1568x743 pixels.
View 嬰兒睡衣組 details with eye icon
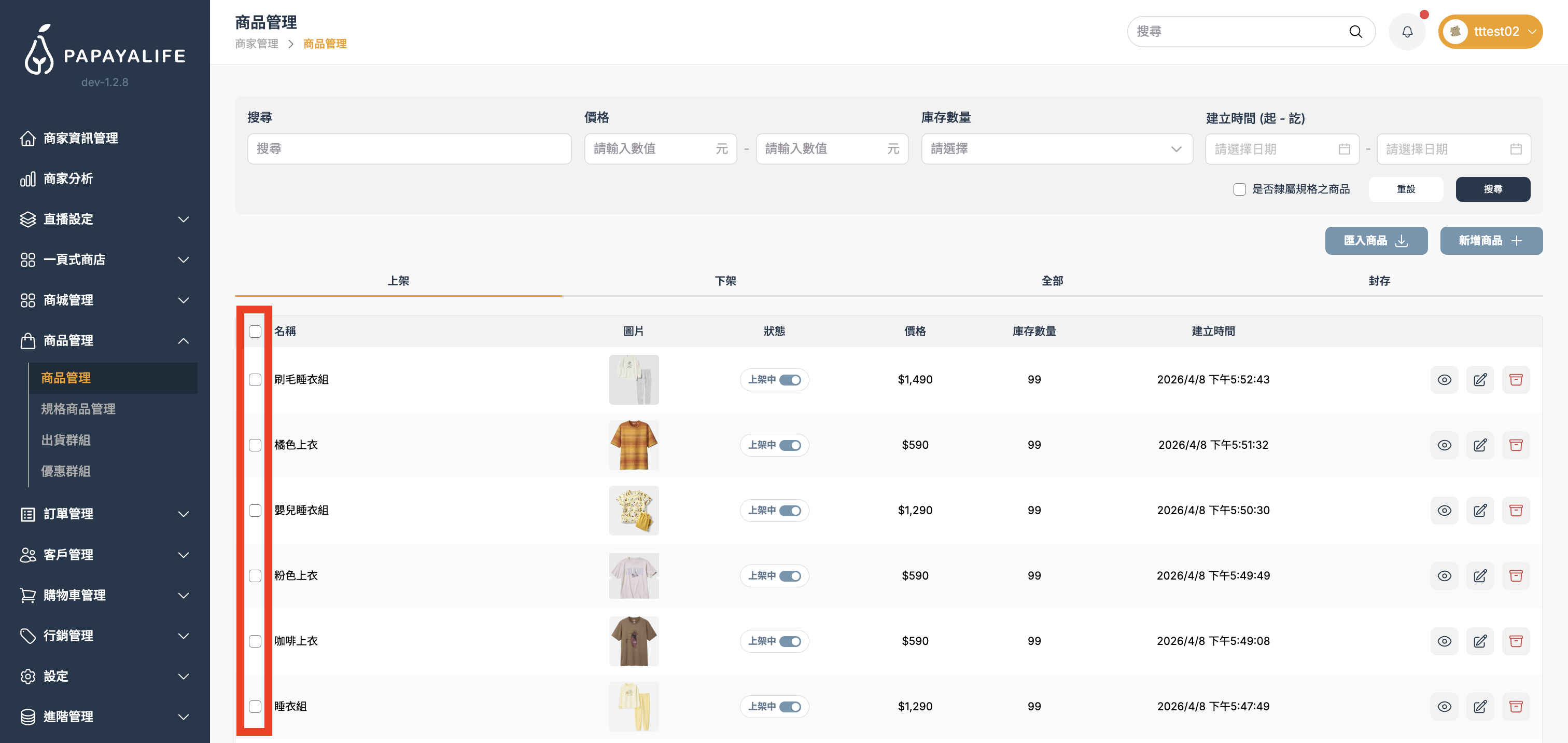tap(1444, 511)
